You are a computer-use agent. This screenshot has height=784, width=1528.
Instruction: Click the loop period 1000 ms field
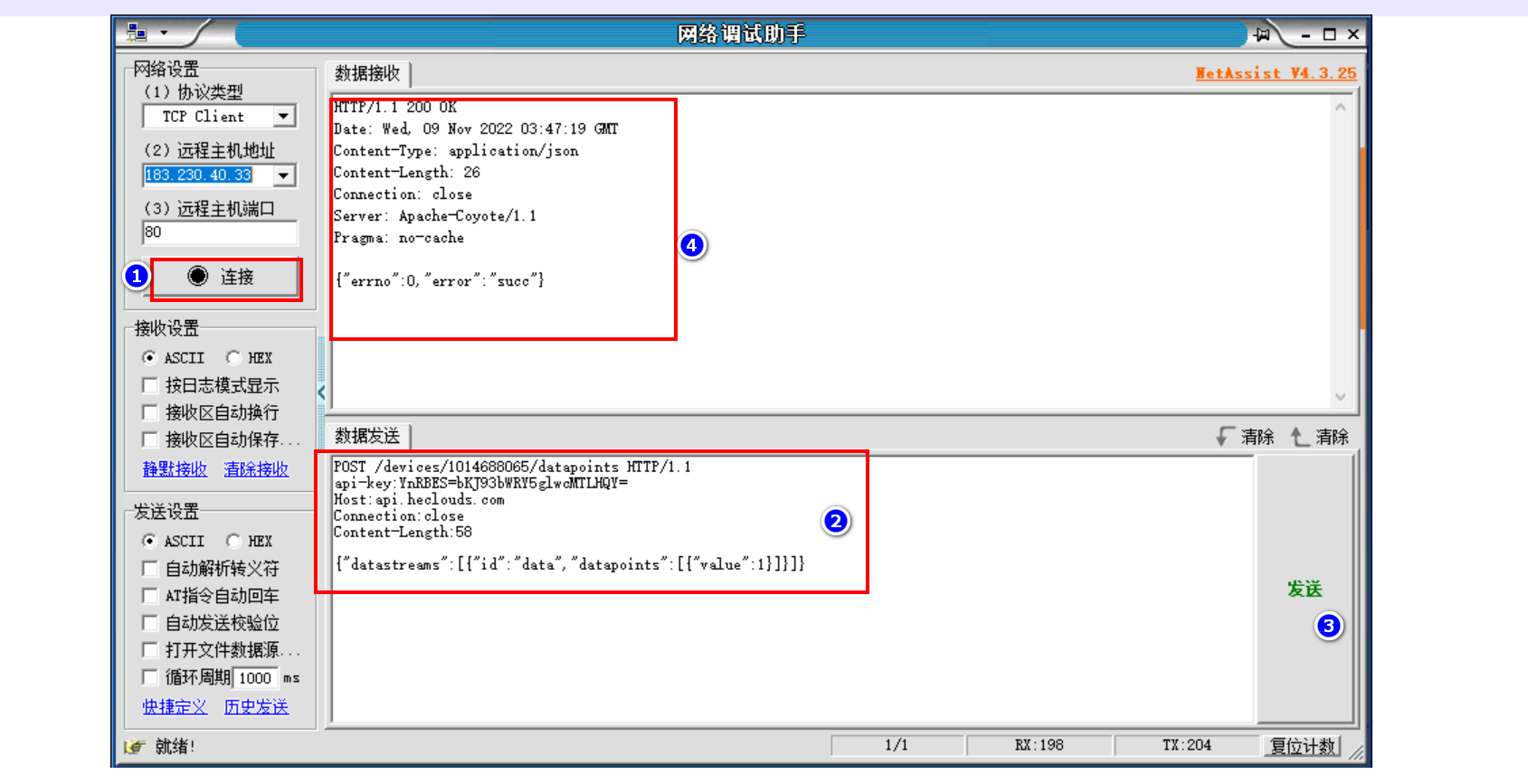(x=256, y=678)
